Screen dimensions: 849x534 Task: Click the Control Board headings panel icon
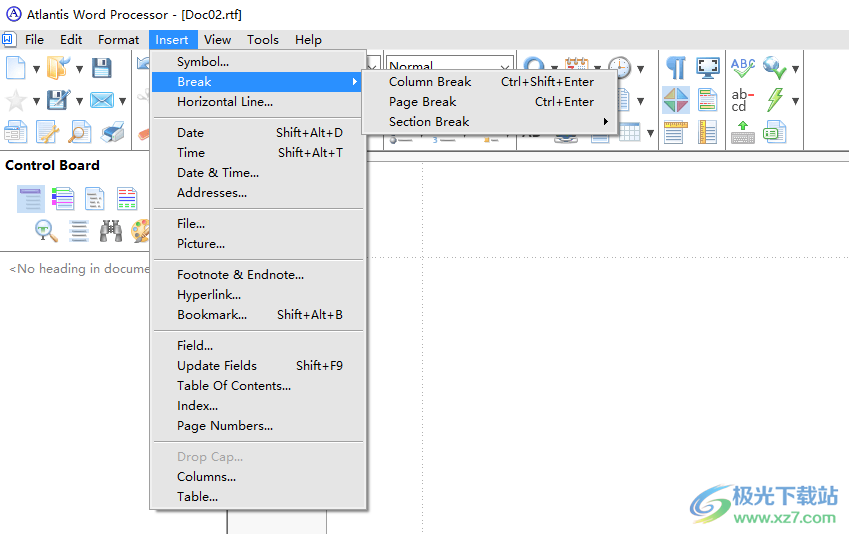30,199
